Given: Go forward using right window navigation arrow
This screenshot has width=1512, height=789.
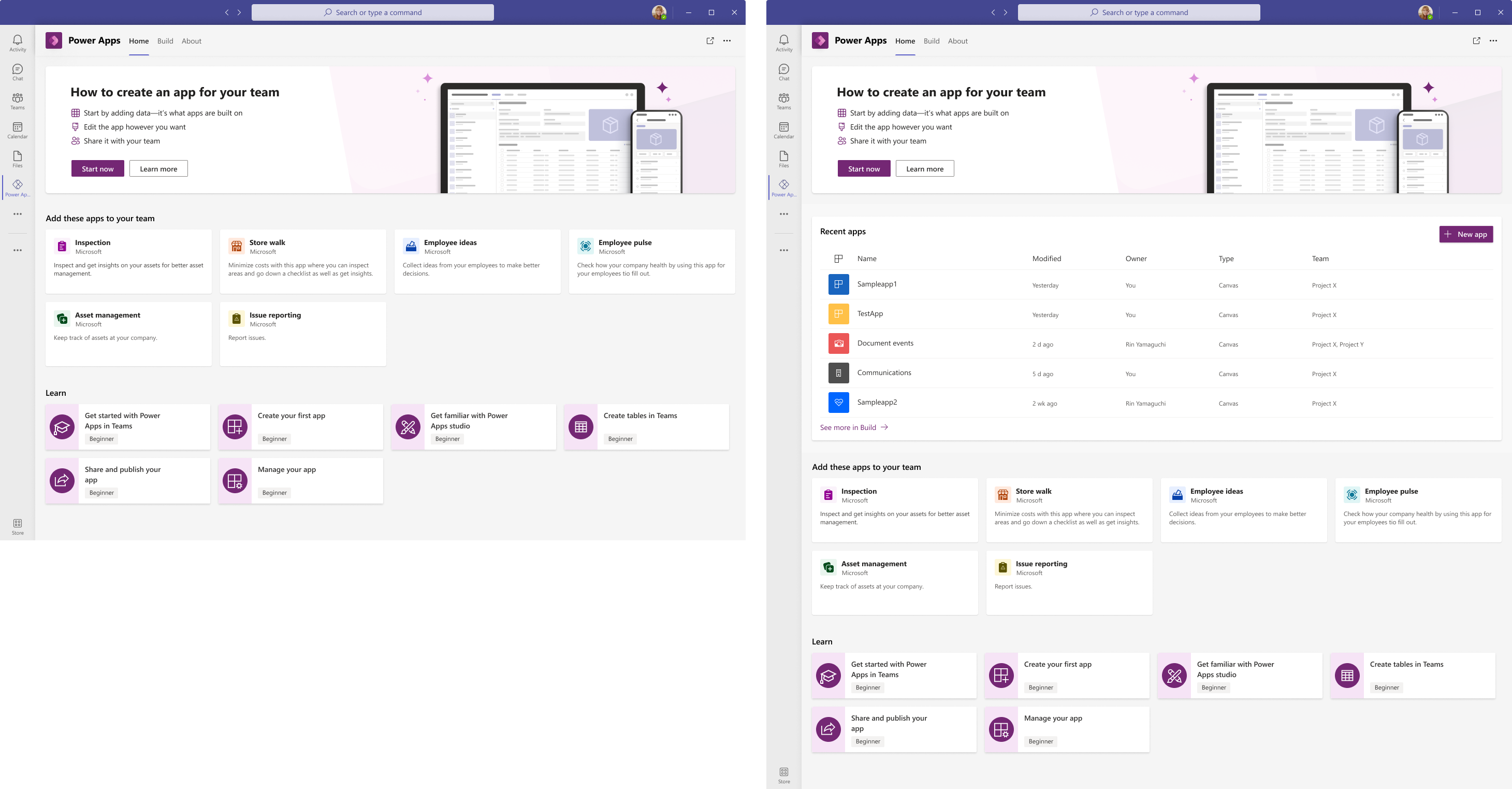Looking at the screenshot, I should tap(1006, 12).
